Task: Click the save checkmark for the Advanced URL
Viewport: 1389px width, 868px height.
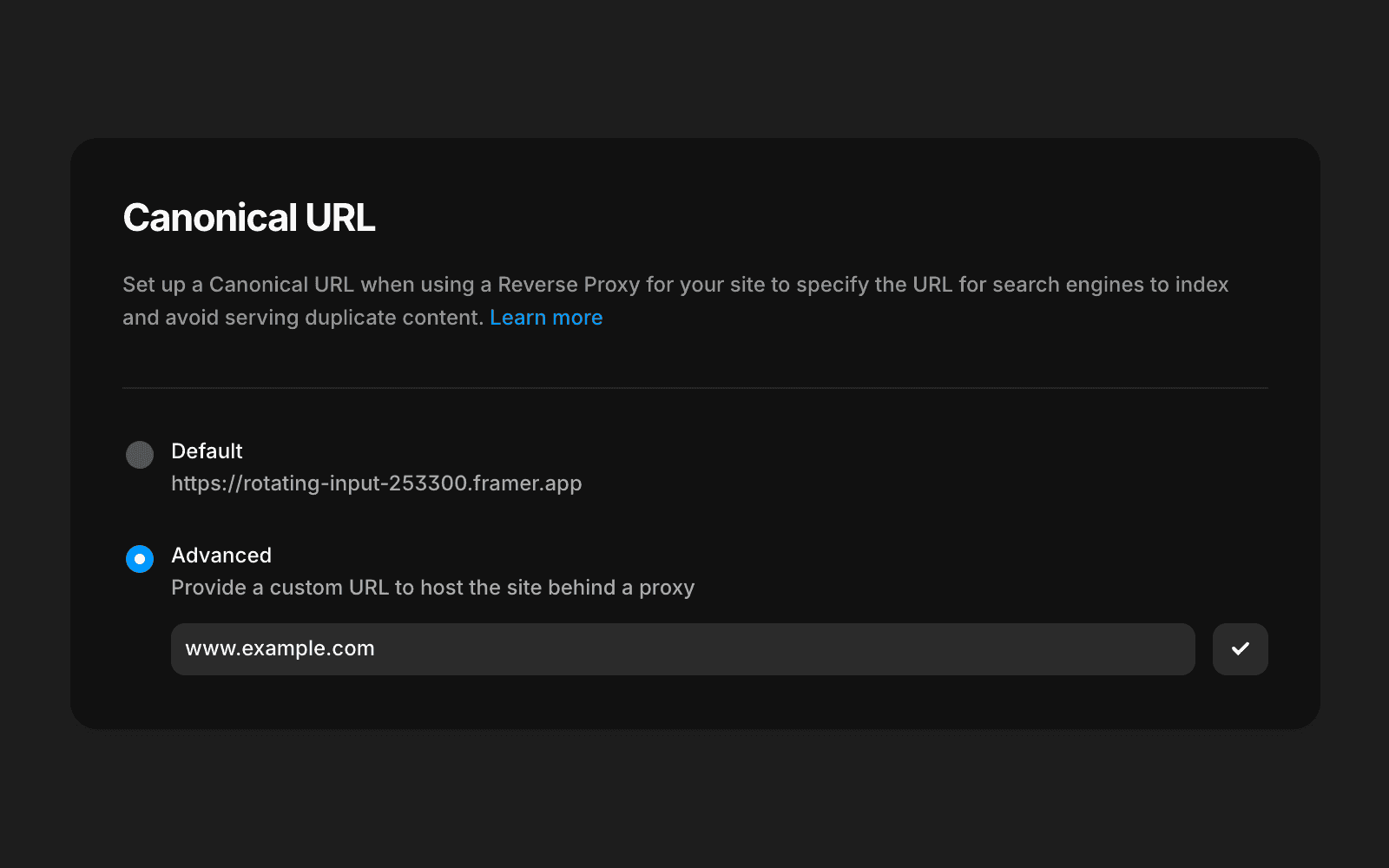Action: (x=1241, y=648)
